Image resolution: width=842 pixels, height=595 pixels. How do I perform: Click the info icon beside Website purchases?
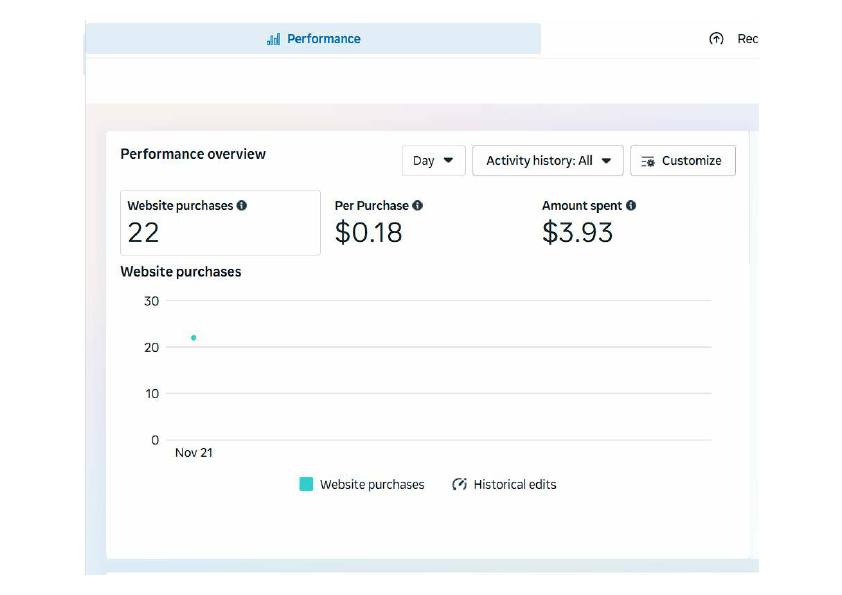pyautogui.click(x=240, y=205)
